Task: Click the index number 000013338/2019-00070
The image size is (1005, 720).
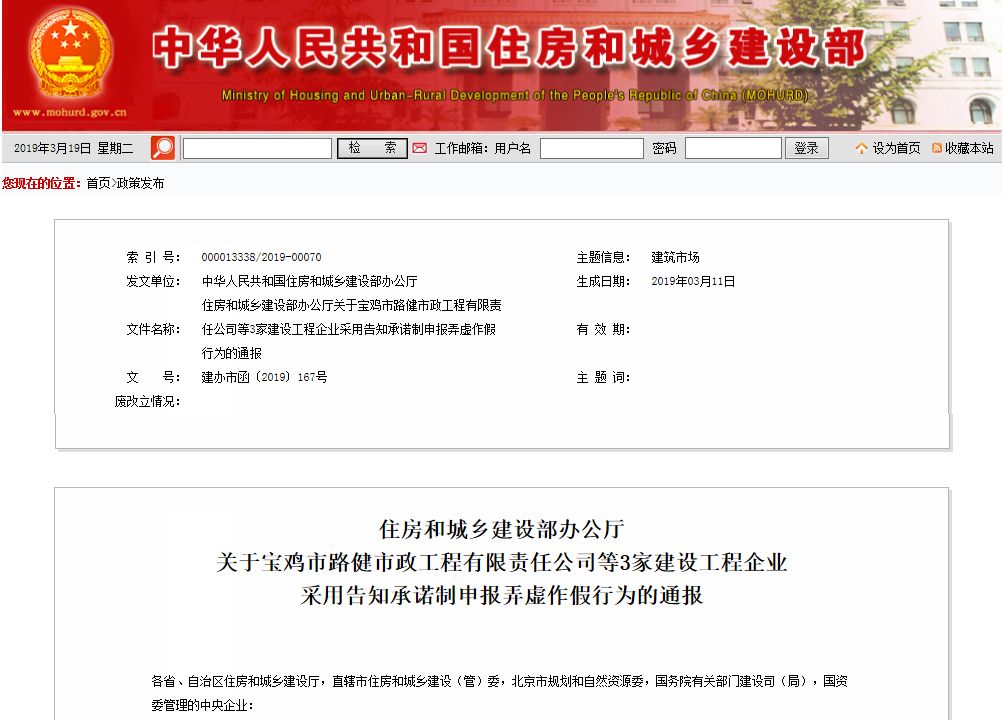Action: point(262,257)
